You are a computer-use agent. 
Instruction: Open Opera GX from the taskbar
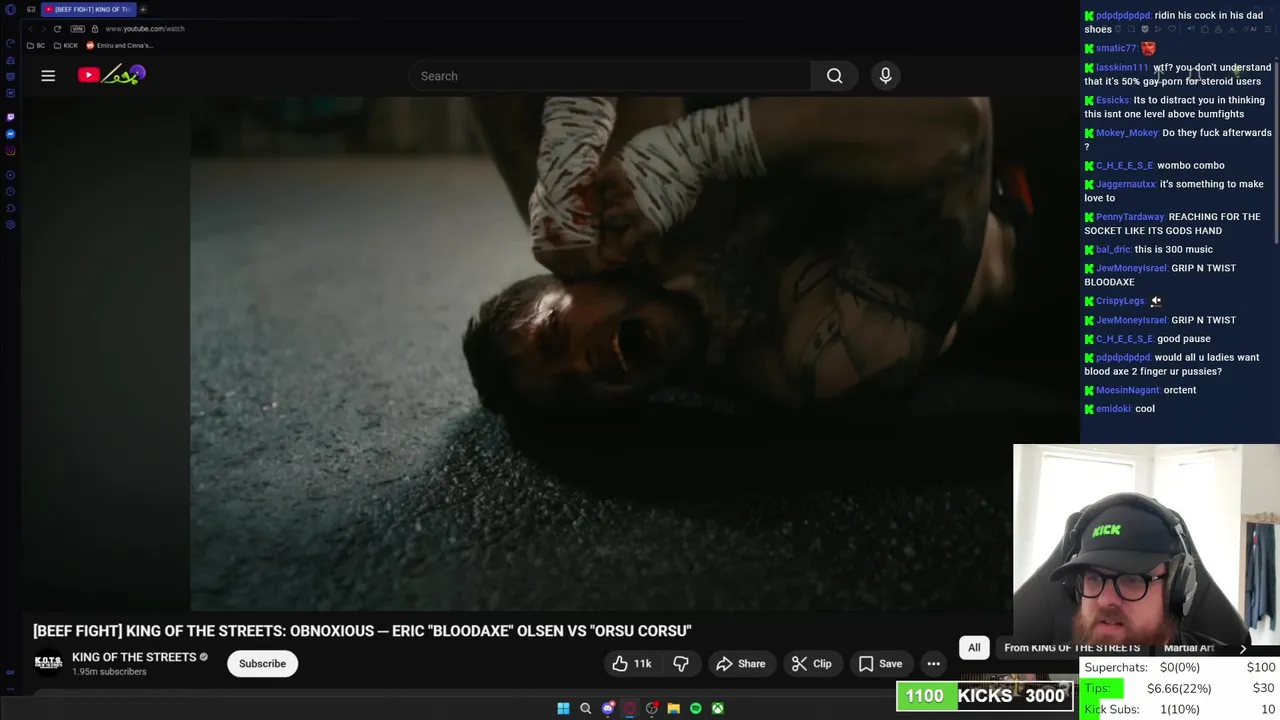[630, 708]
